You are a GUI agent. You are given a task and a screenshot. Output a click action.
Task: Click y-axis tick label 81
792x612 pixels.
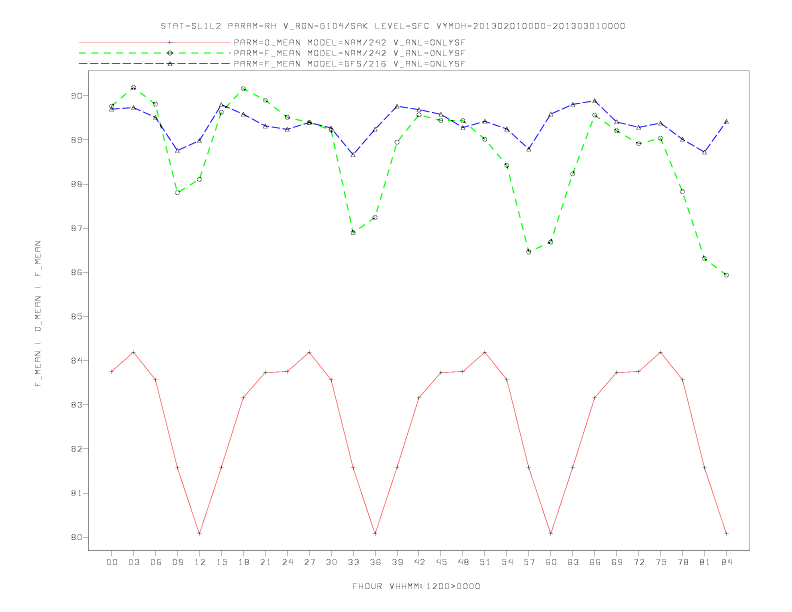click(77, 493)
